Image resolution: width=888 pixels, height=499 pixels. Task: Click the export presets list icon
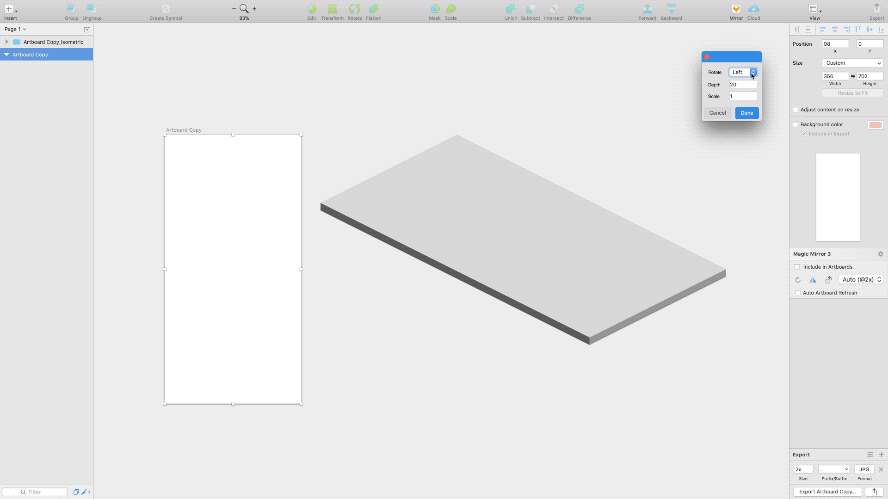[x=870, y=454]
